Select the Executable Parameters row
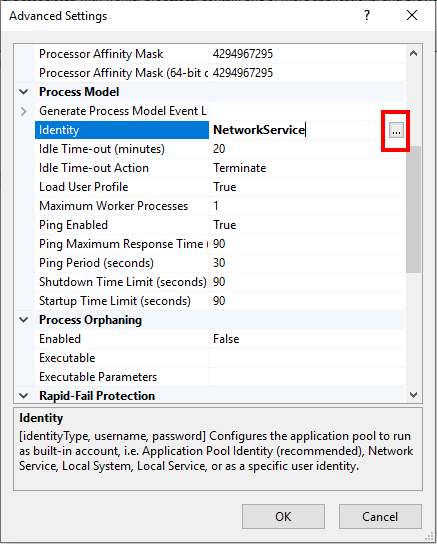This screenshot has width=437, height=544. [x=220, y=377]
